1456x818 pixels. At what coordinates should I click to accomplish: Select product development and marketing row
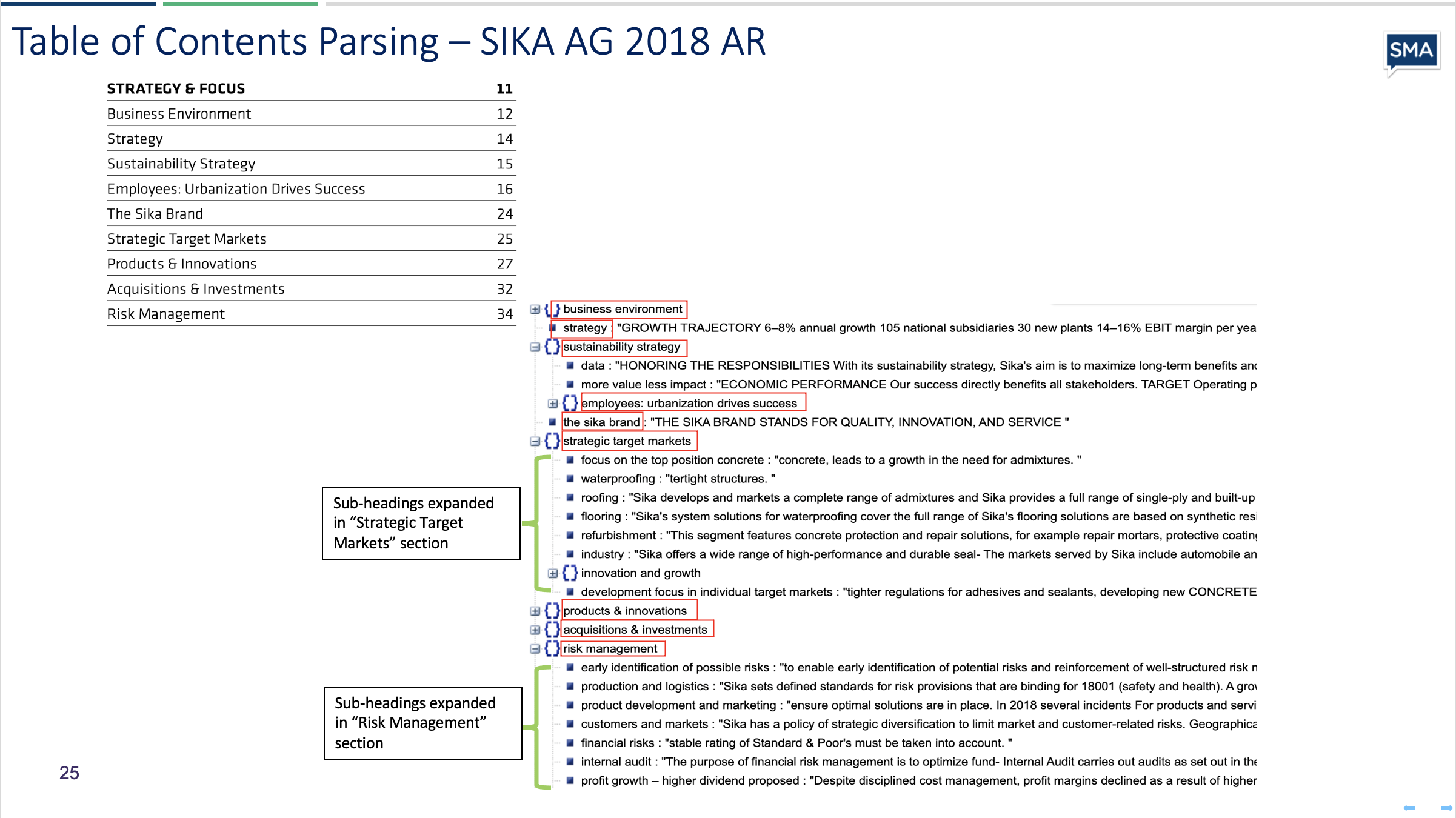pos(918,705)
